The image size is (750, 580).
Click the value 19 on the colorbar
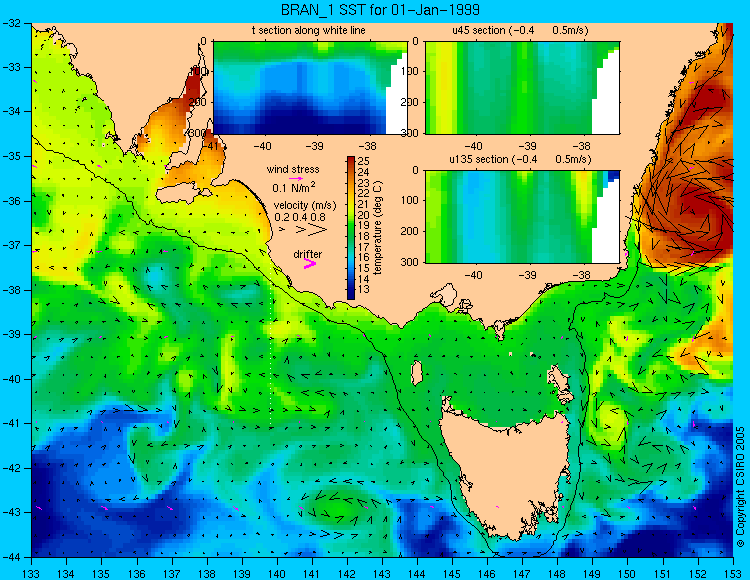(x=364, y=225)
